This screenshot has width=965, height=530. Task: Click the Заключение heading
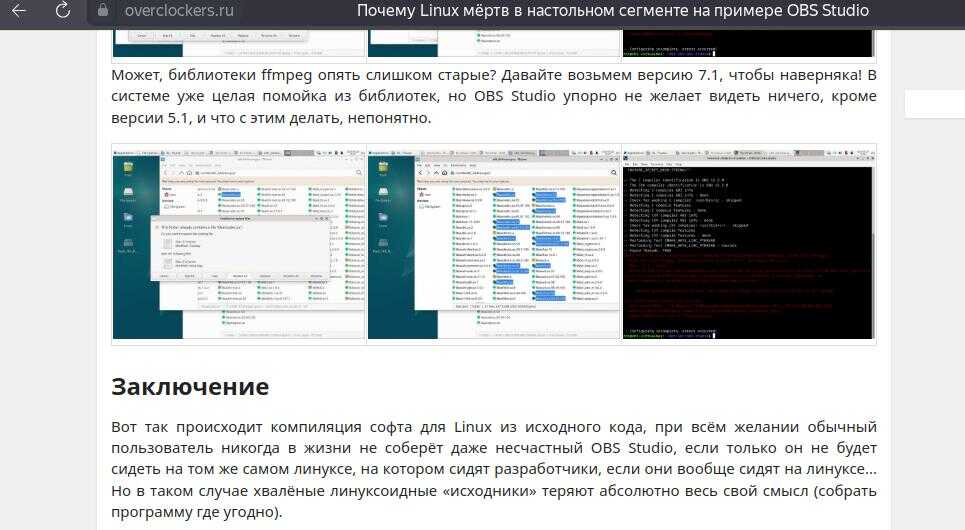tap(190, 387)
